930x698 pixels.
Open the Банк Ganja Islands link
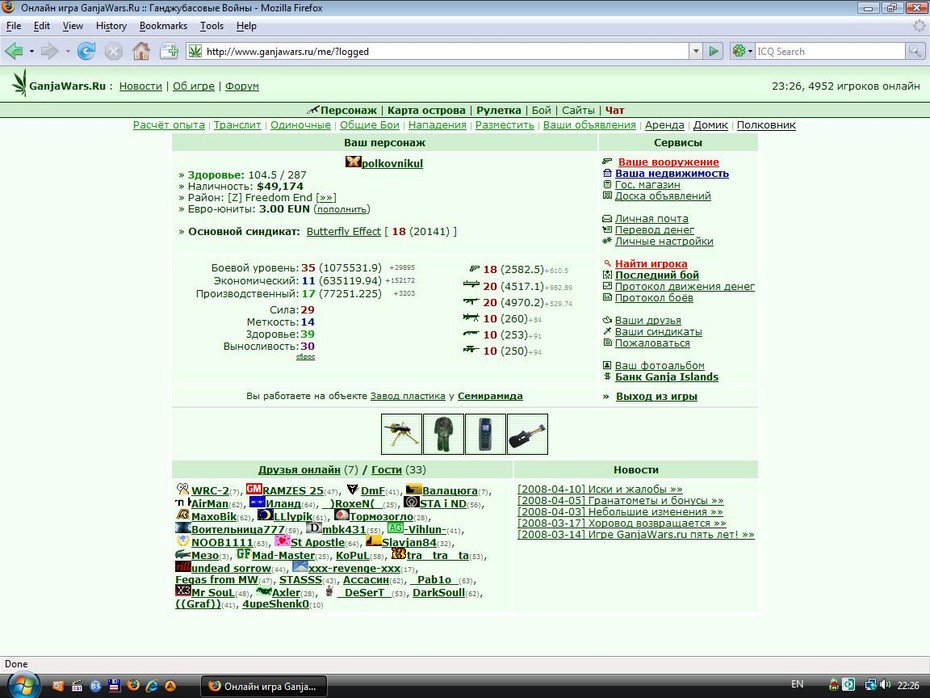click(667, 377)
